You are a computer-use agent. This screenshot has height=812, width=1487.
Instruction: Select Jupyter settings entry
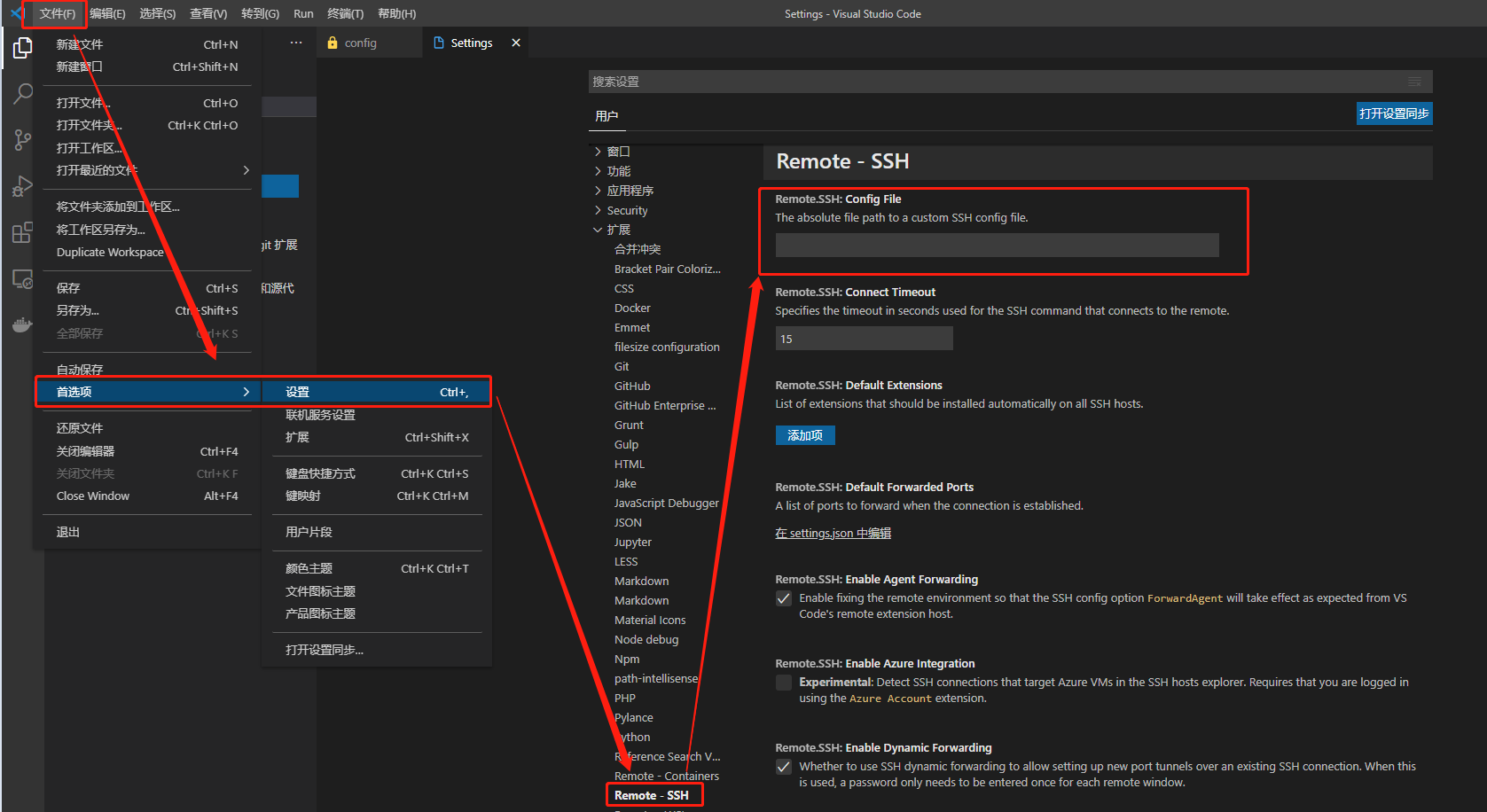[x=633, y=542]
